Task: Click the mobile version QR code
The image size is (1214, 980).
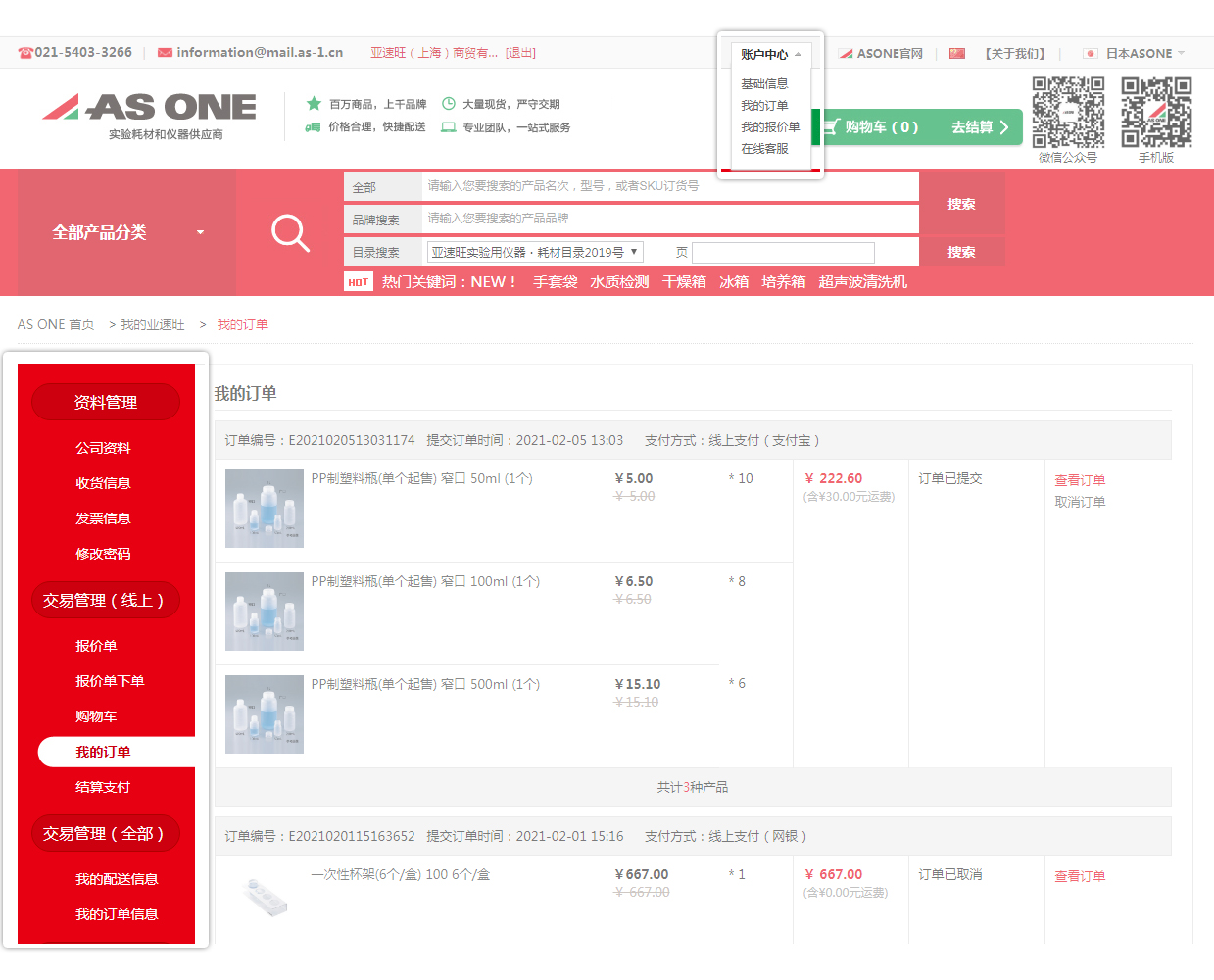Action: (x=1156, y=112)
